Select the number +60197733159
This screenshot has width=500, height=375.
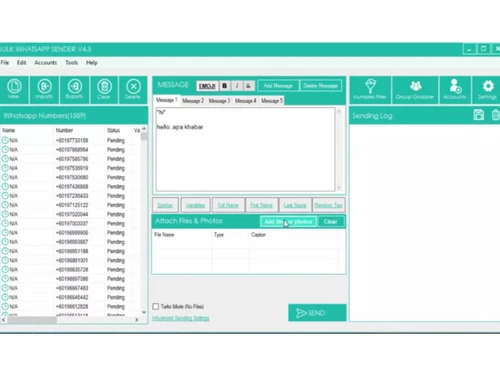(72, 140)
